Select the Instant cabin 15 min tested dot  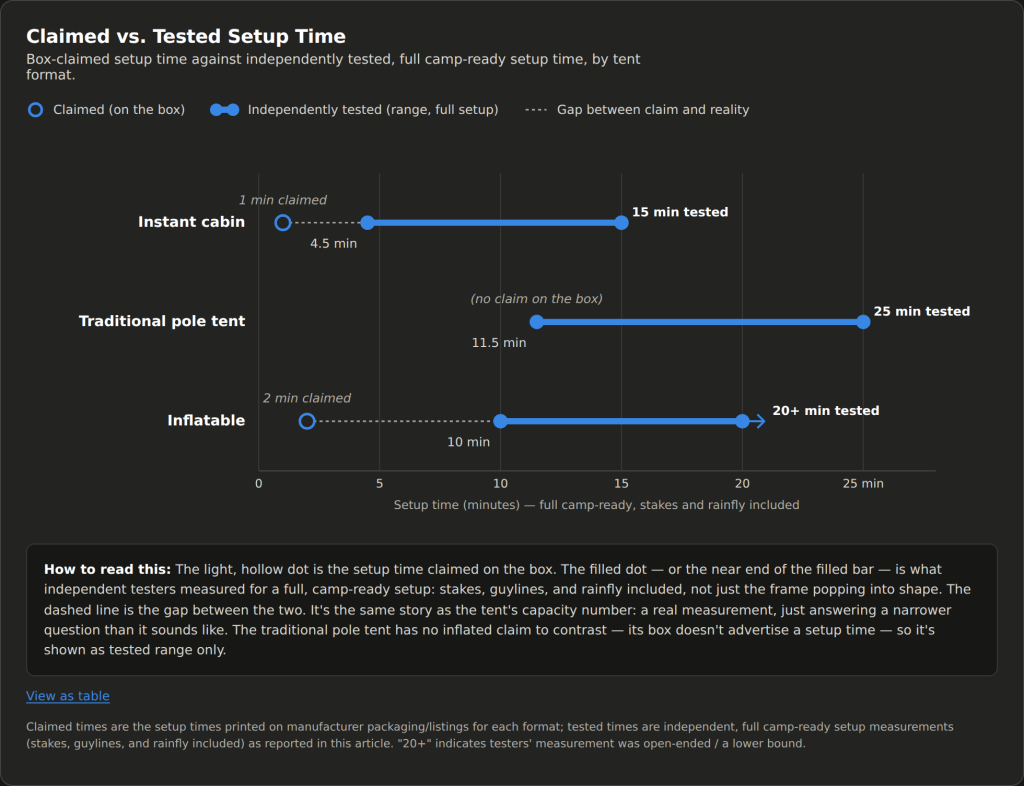pyautogui.click(x=622, y=223)
